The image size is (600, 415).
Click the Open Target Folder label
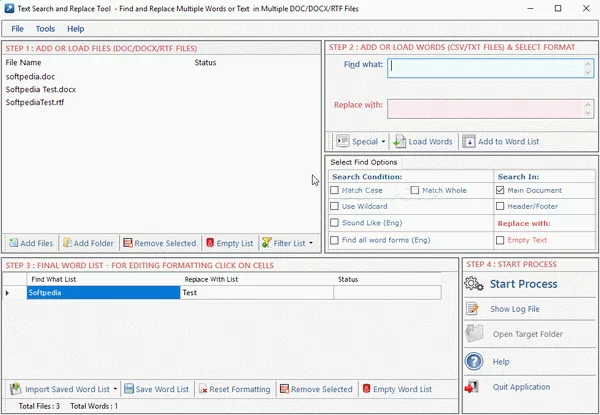[x=528, y=334]
